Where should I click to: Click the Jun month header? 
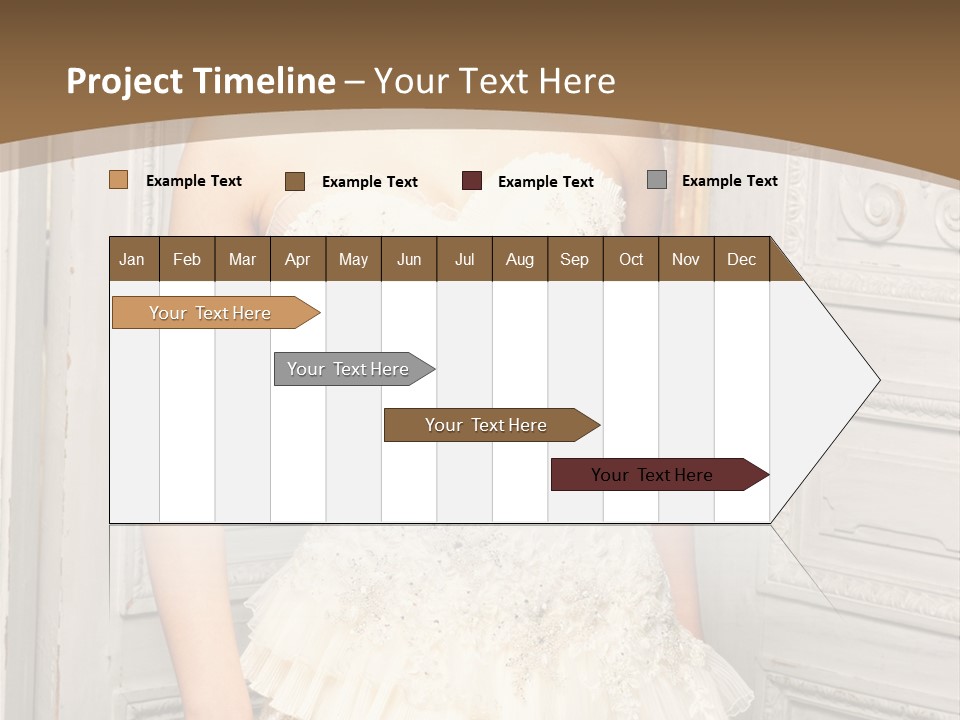point(409,259)
